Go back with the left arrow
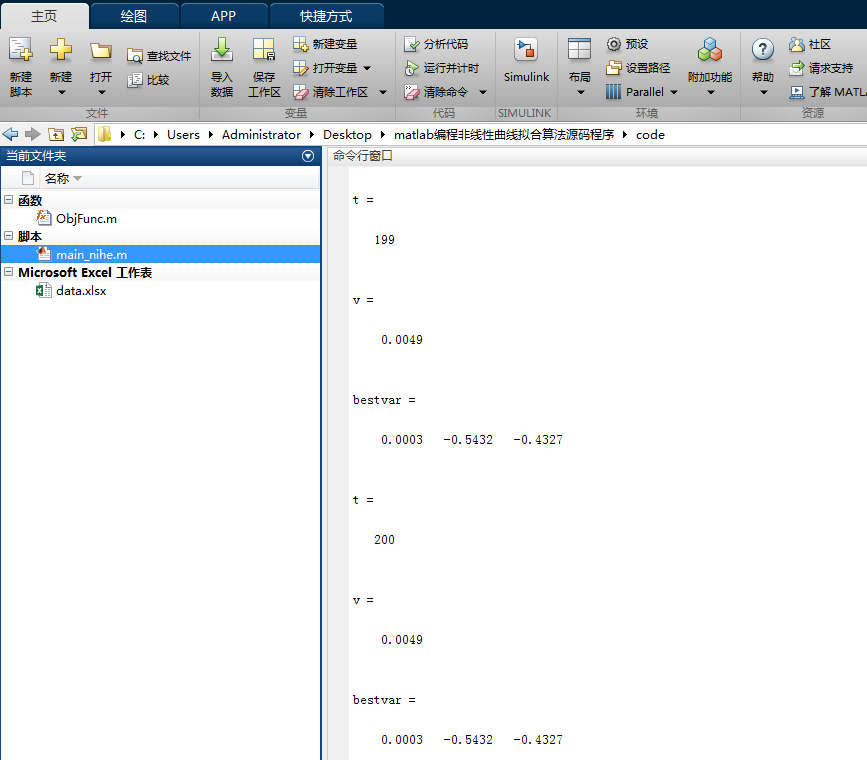The image size is (867, 760). pyautogui.click(x=11, y=134)
